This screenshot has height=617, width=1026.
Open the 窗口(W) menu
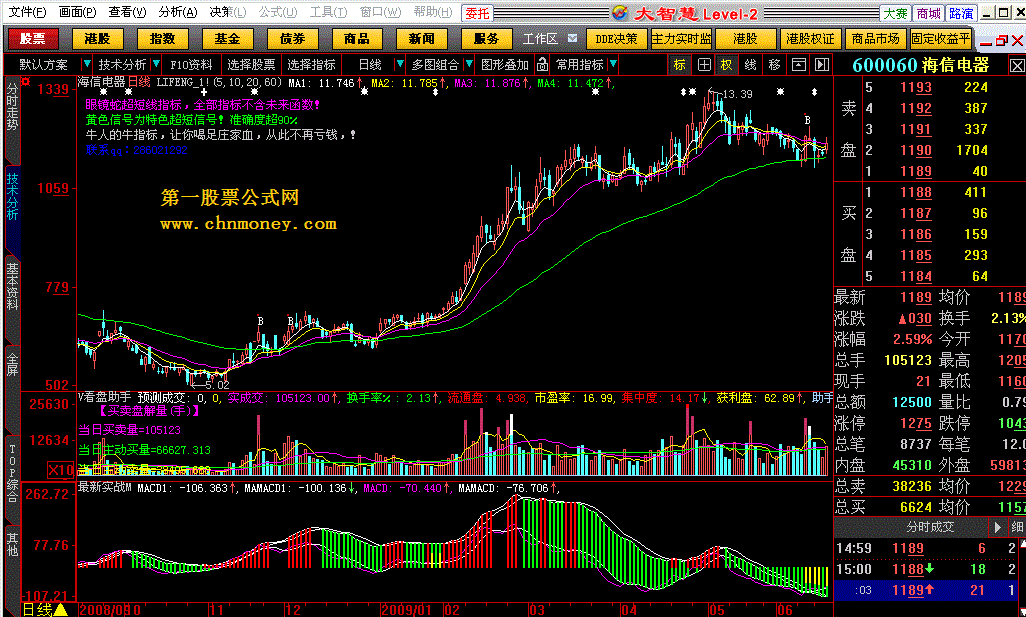tap(380, 12)
